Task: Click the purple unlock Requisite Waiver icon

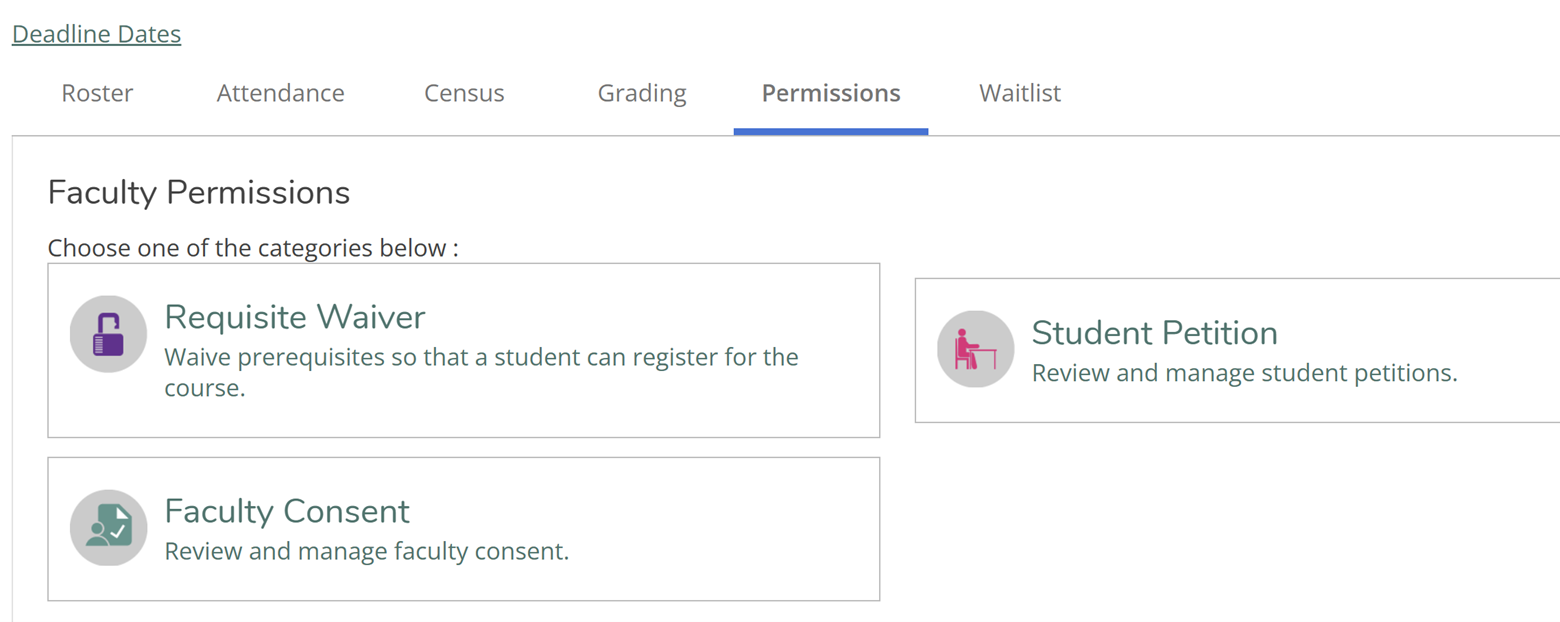Action: click(108, 334)
